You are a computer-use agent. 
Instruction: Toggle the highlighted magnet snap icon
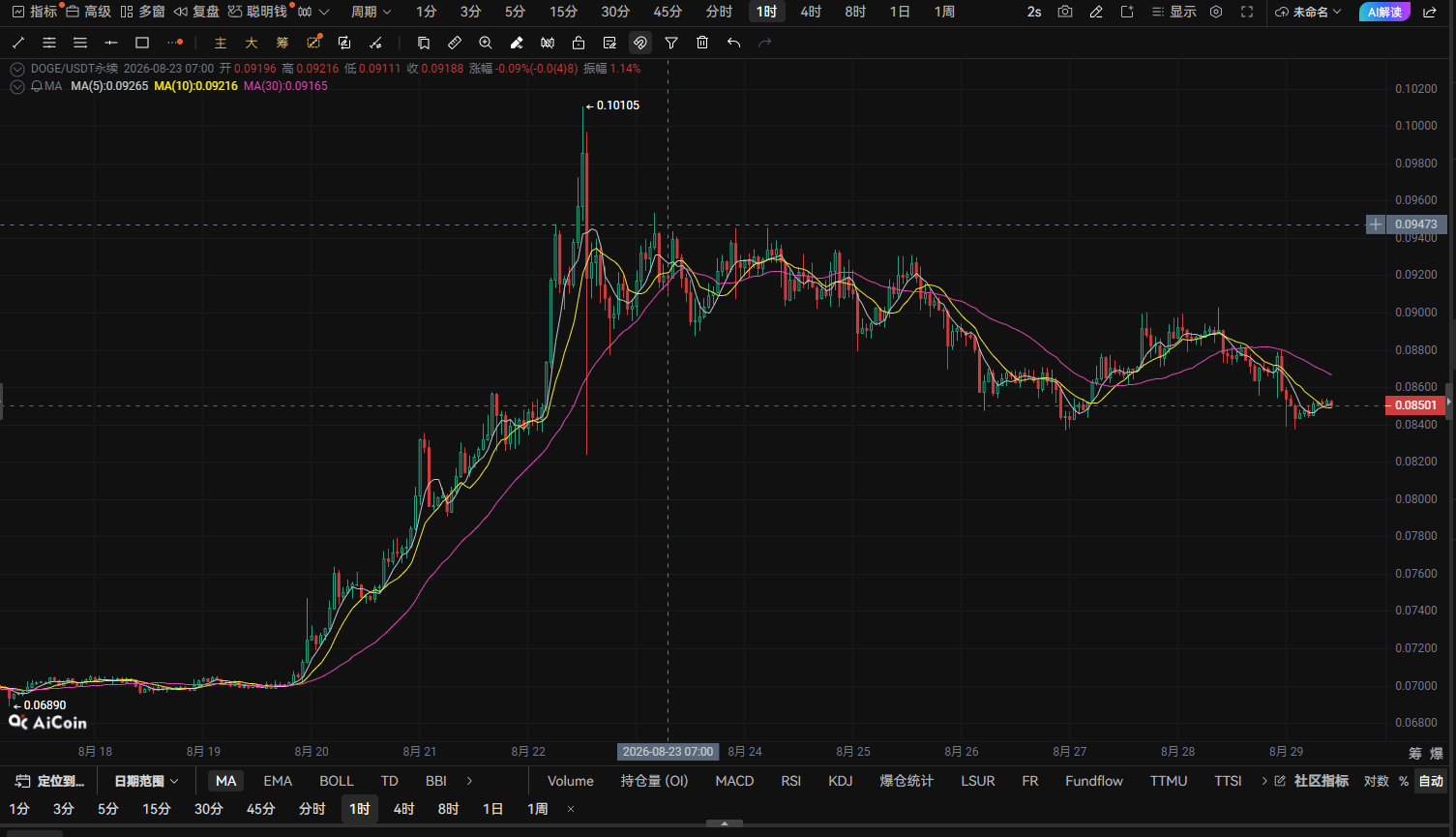[x=639, y=43]
